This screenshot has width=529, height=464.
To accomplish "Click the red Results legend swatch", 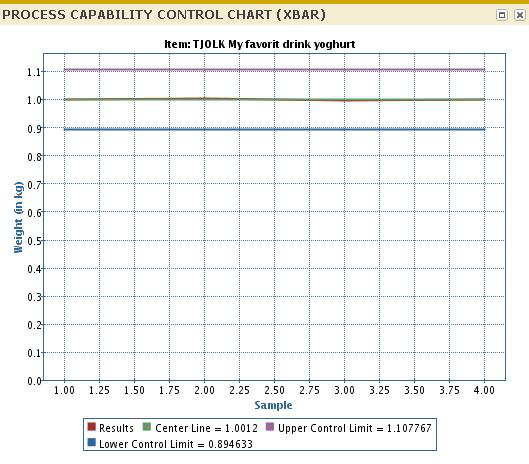I will pyautogui.click(x=91, y=427).
